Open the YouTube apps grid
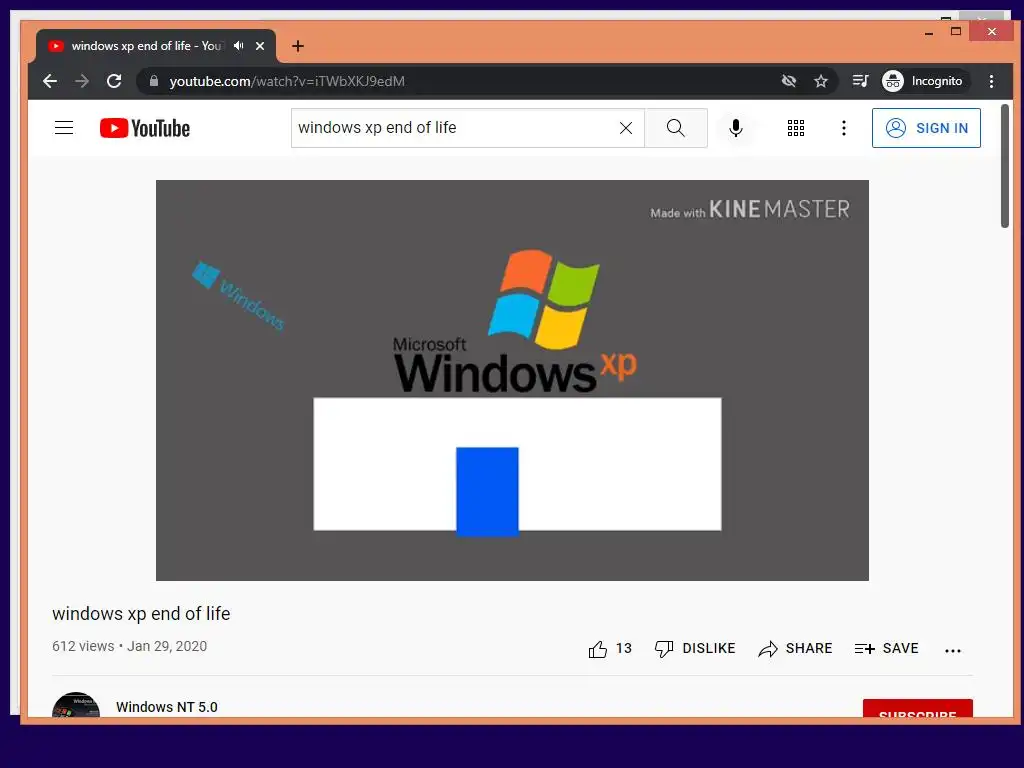The height and width of the screenshot is (768, 1024). [x=795, y=128]
